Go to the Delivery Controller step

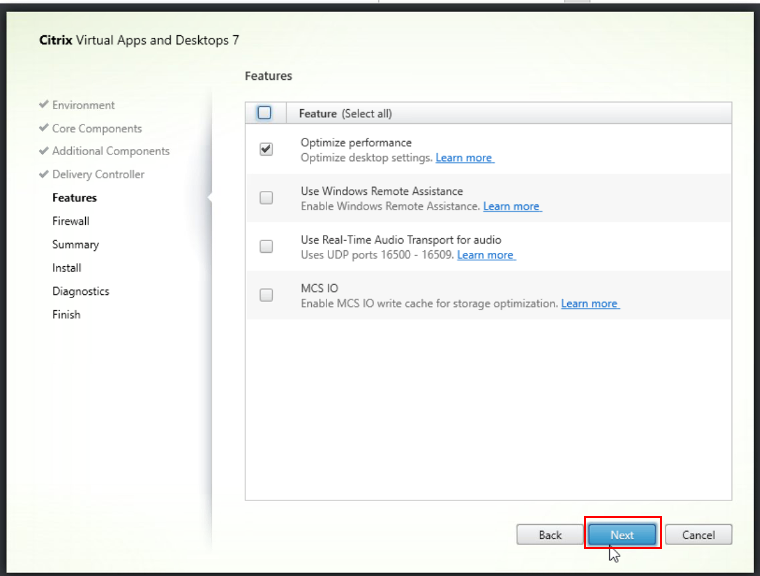(98, 174)
